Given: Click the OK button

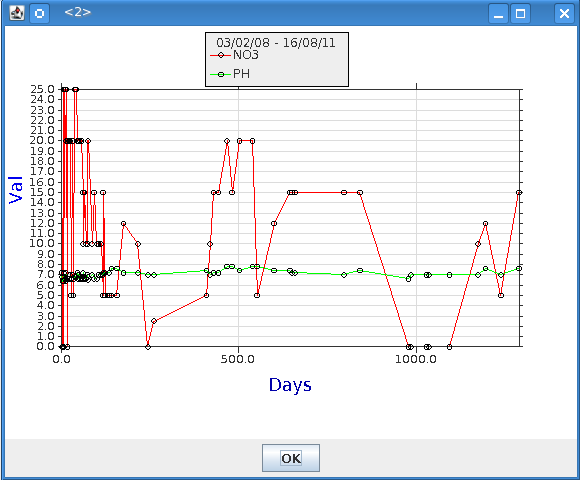Looking at the screenshot, I should pos(291,458).
